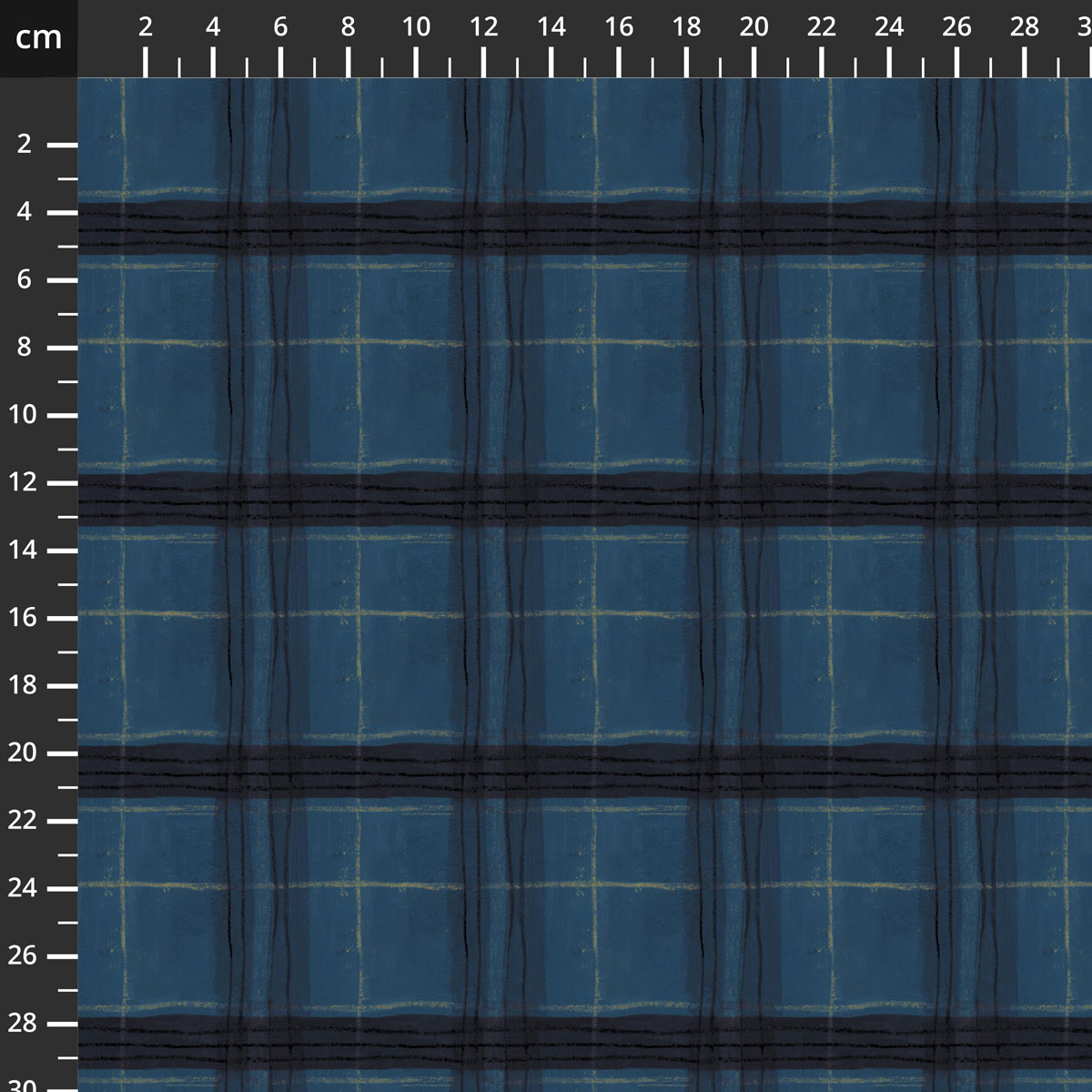The image size is (1092, 1092).
Task: Click the 20 mark on the top ruler
Action: click(x=753, y=27)
